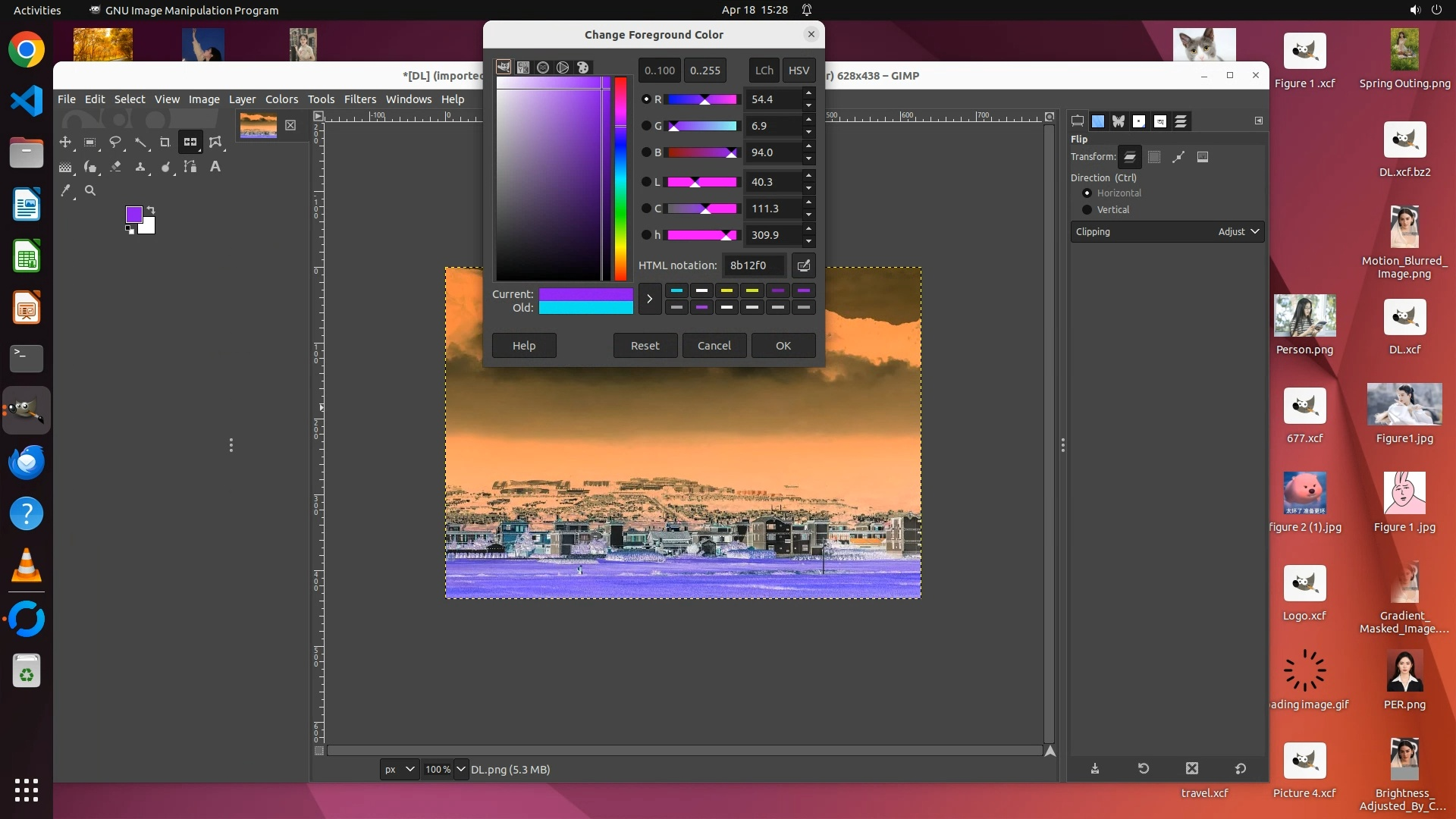
Task: Click the cyan Old color swatch
Action: [x=585, y=308]
